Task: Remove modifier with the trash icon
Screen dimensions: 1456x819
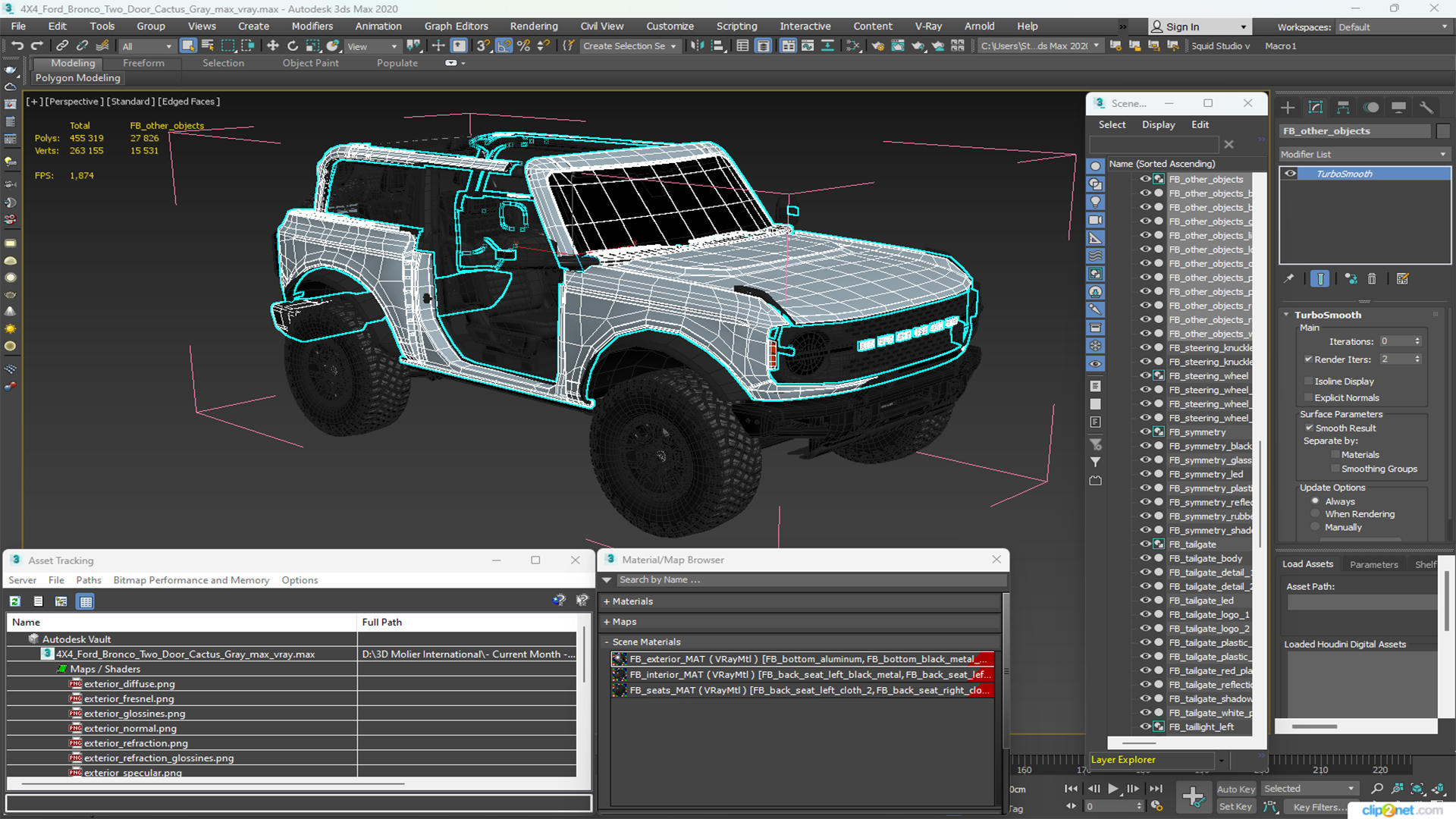Action: coord(1372,279)
